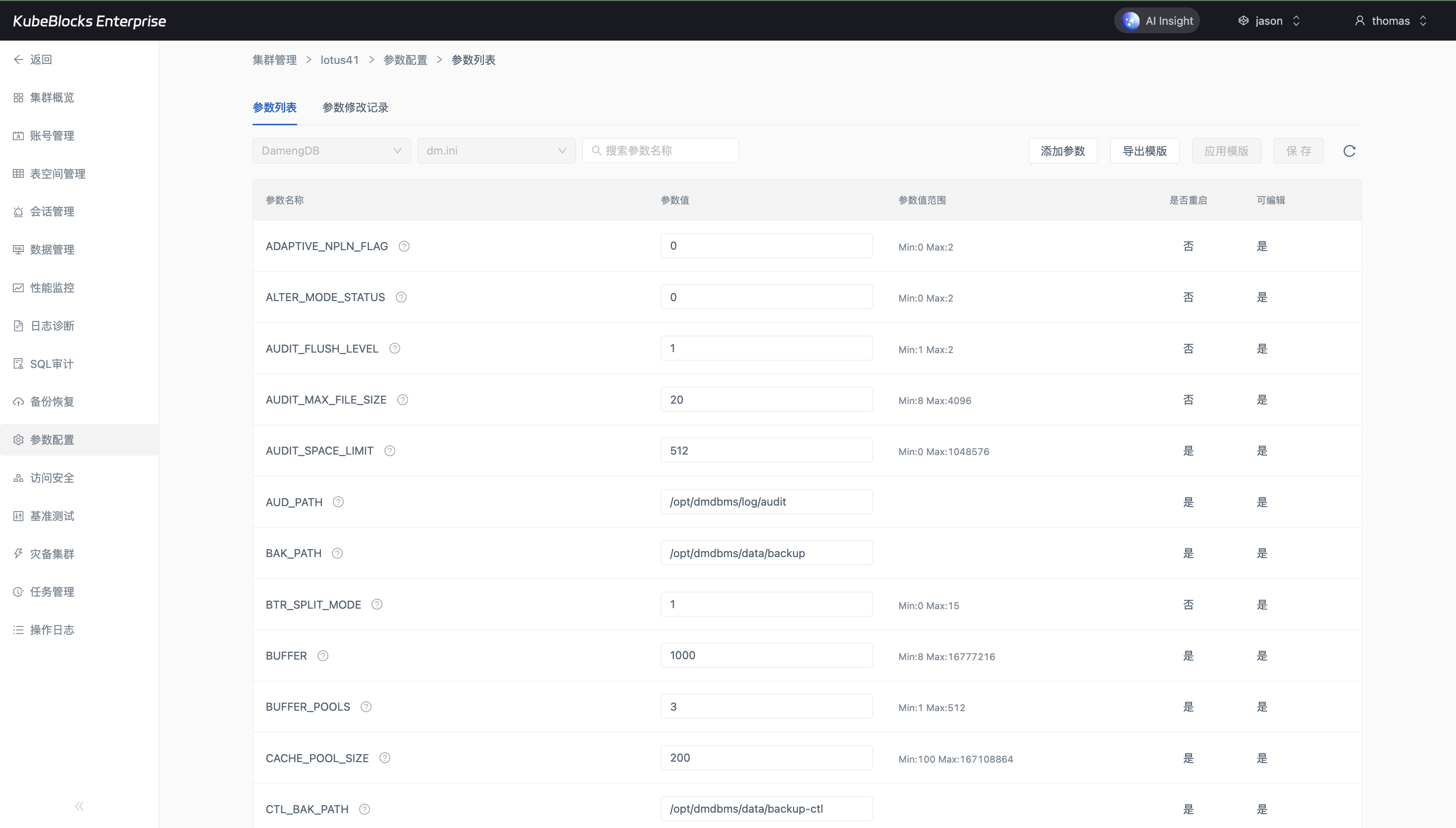
Task: Expand the jason organization switcher
Action: 1269,21
